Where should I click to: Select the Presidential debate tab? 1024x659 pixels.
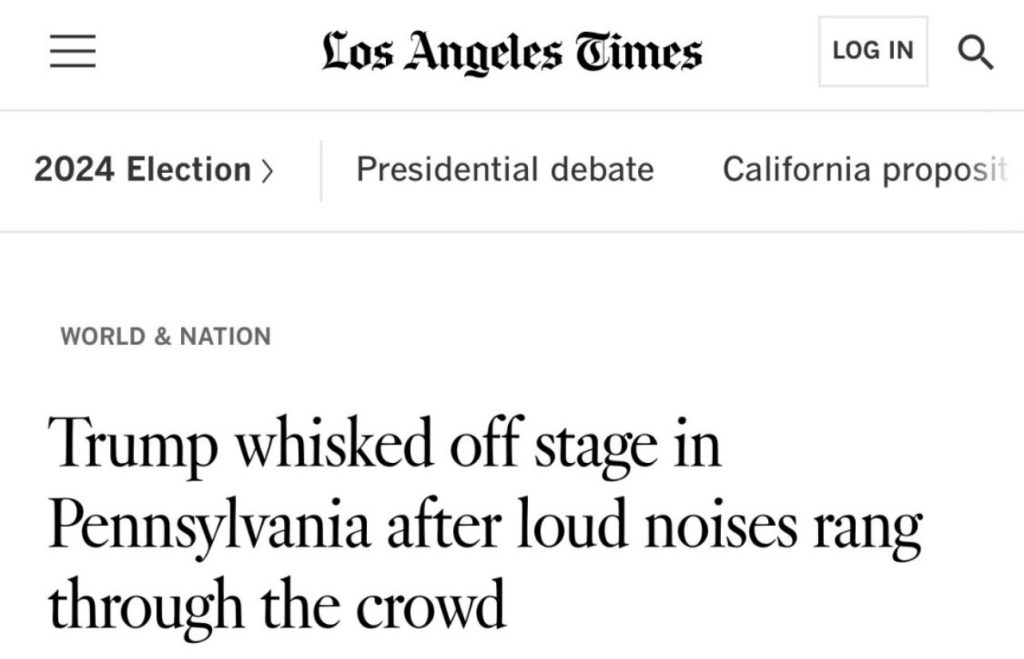[505, 170]
